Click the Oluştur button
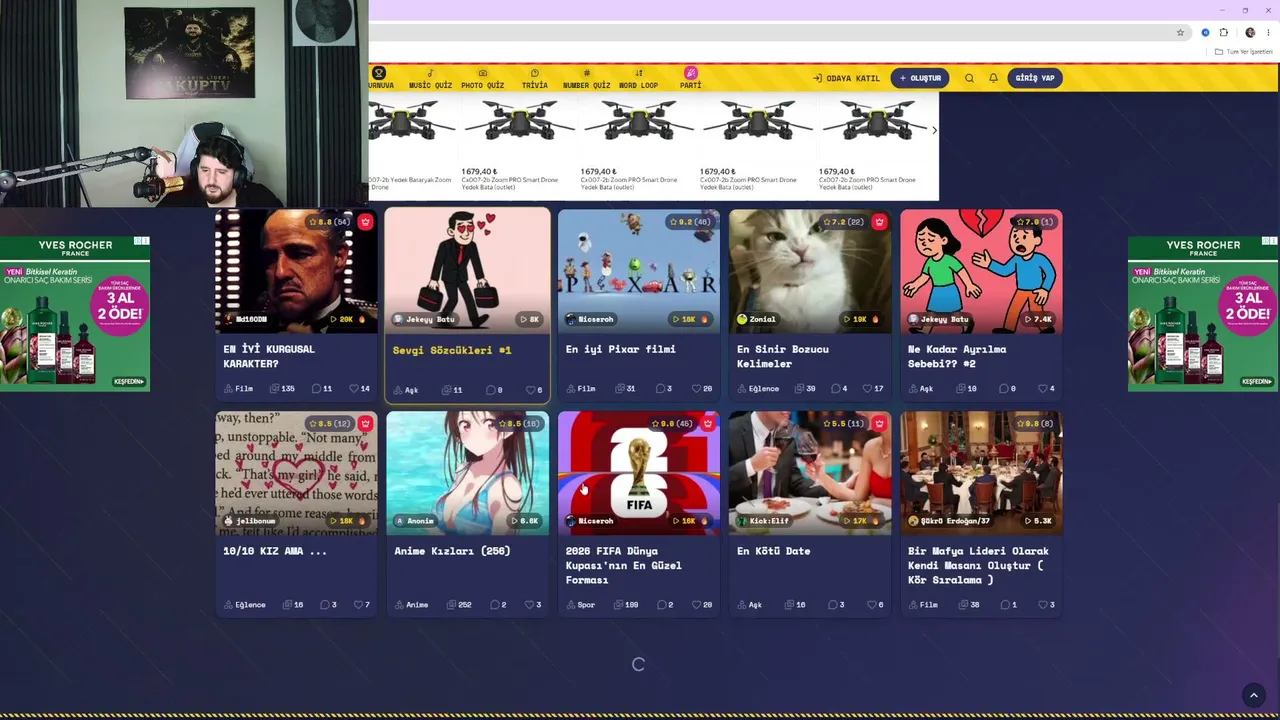 920,78
